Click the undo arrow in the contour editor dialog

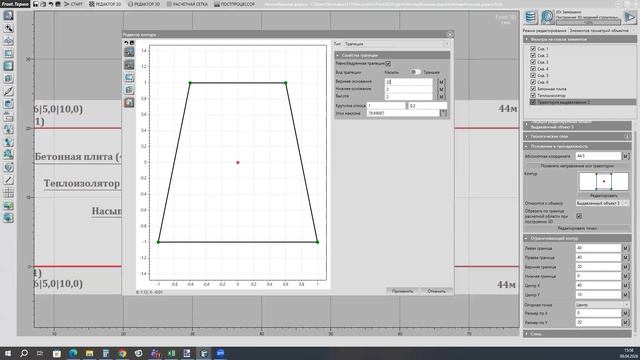click(126, 43)
